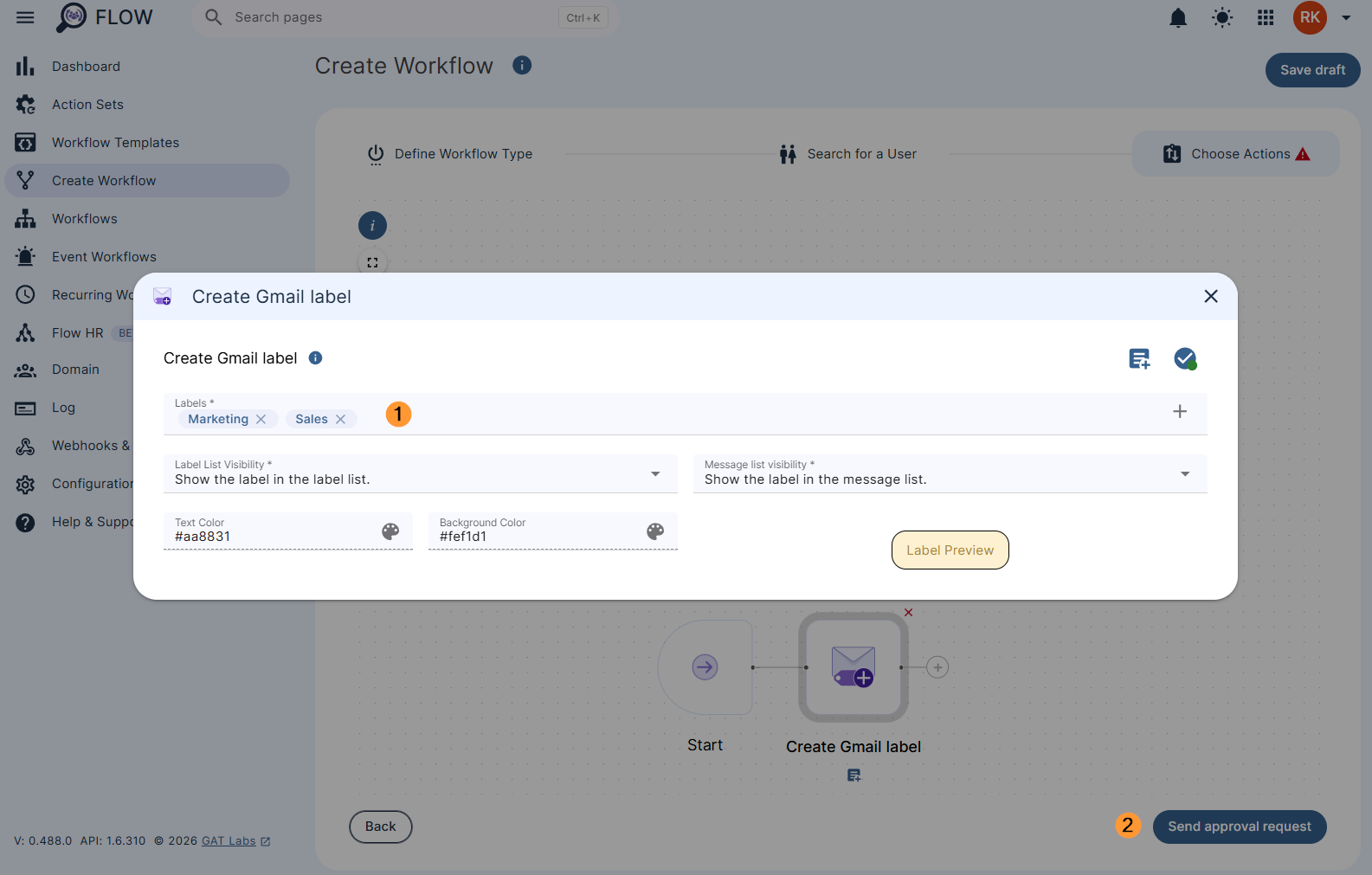
Task: Open the notifications bell
Action: coord(1178,17)
